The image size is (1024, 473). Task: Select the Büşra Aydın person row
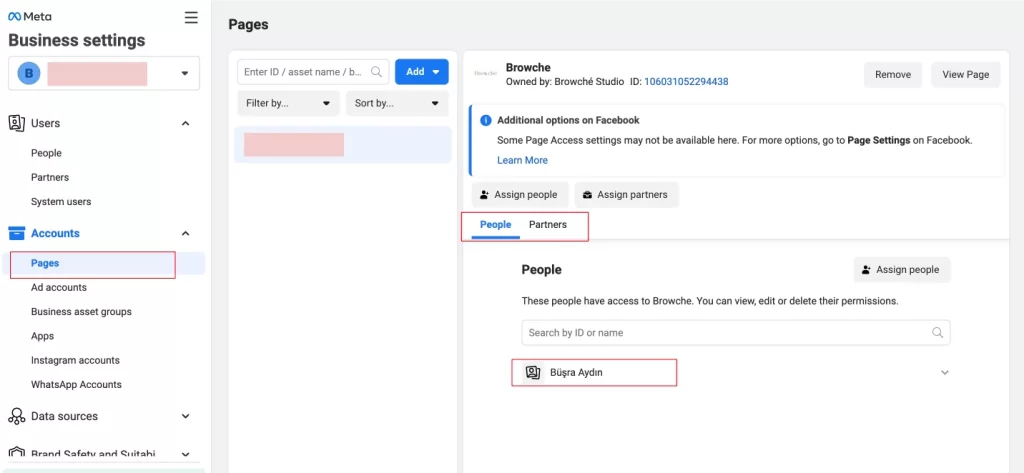tap(735, 372)
